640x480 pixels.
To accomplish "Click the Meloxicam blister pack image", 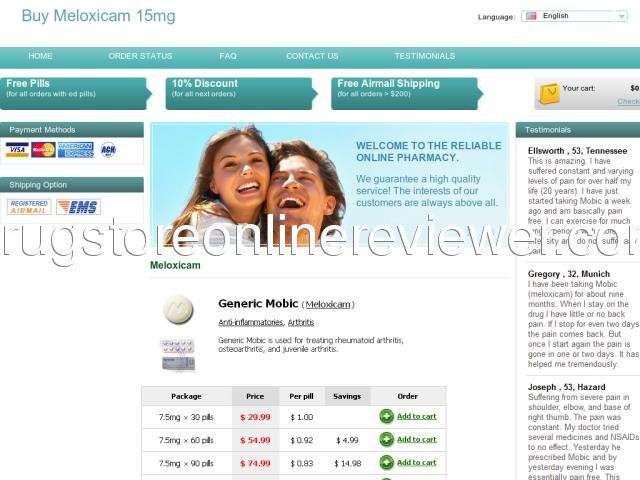I will 178,355.
